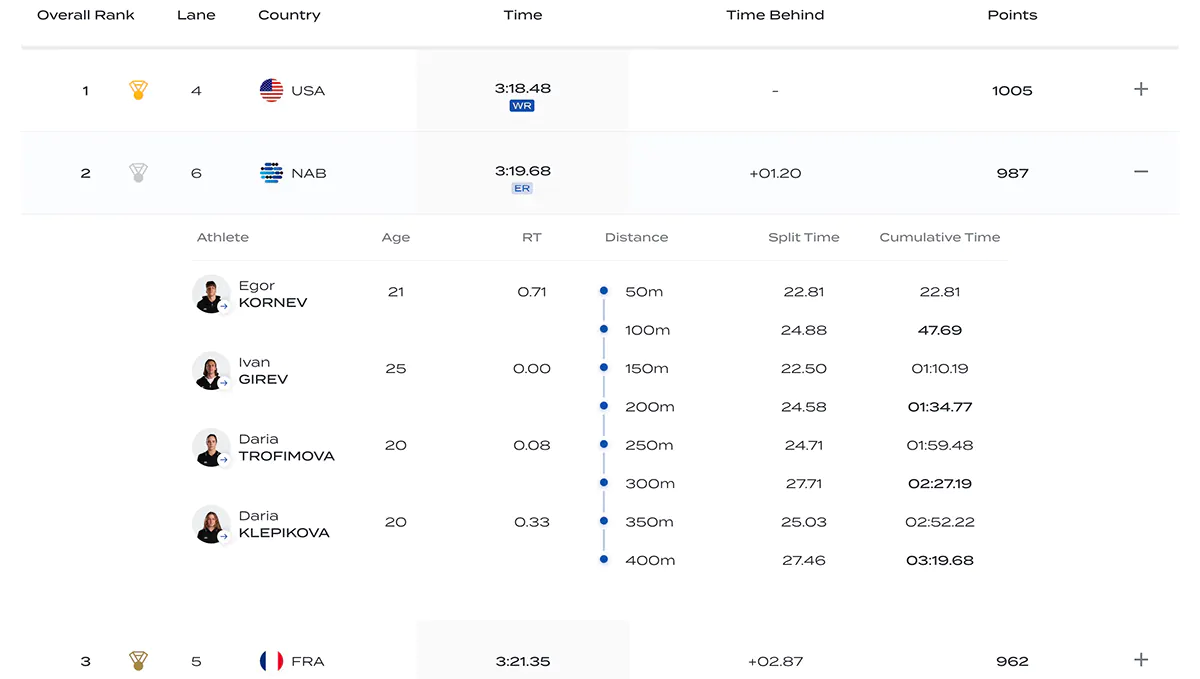The height and width of the screenshot is (679, 1200).
Task: Click Daria Trofimova's name link
Action: coord(286,448)
